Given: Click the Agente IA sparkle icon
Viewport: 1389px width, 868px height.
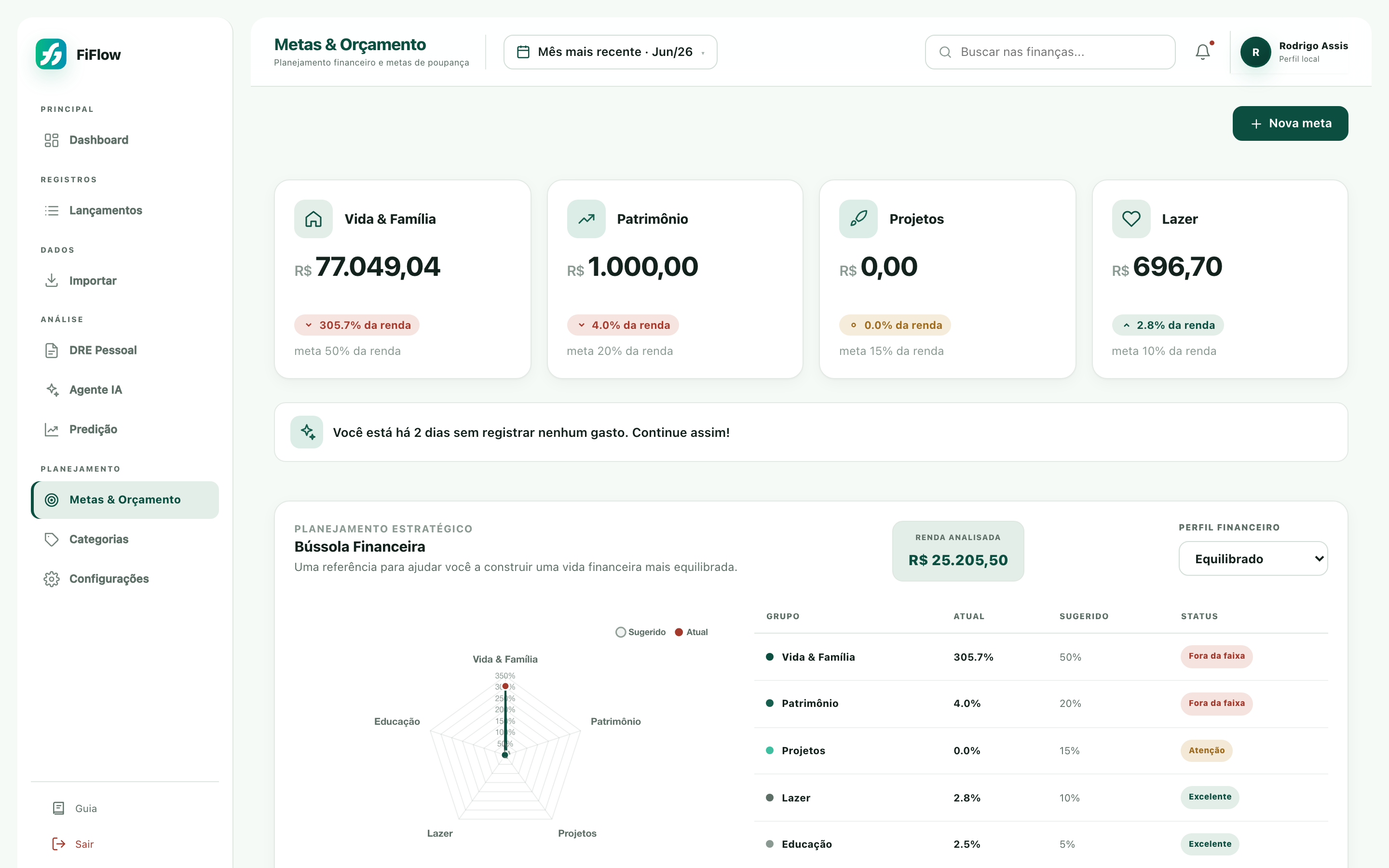Looking at the screenshot, I should coord(52,390).
